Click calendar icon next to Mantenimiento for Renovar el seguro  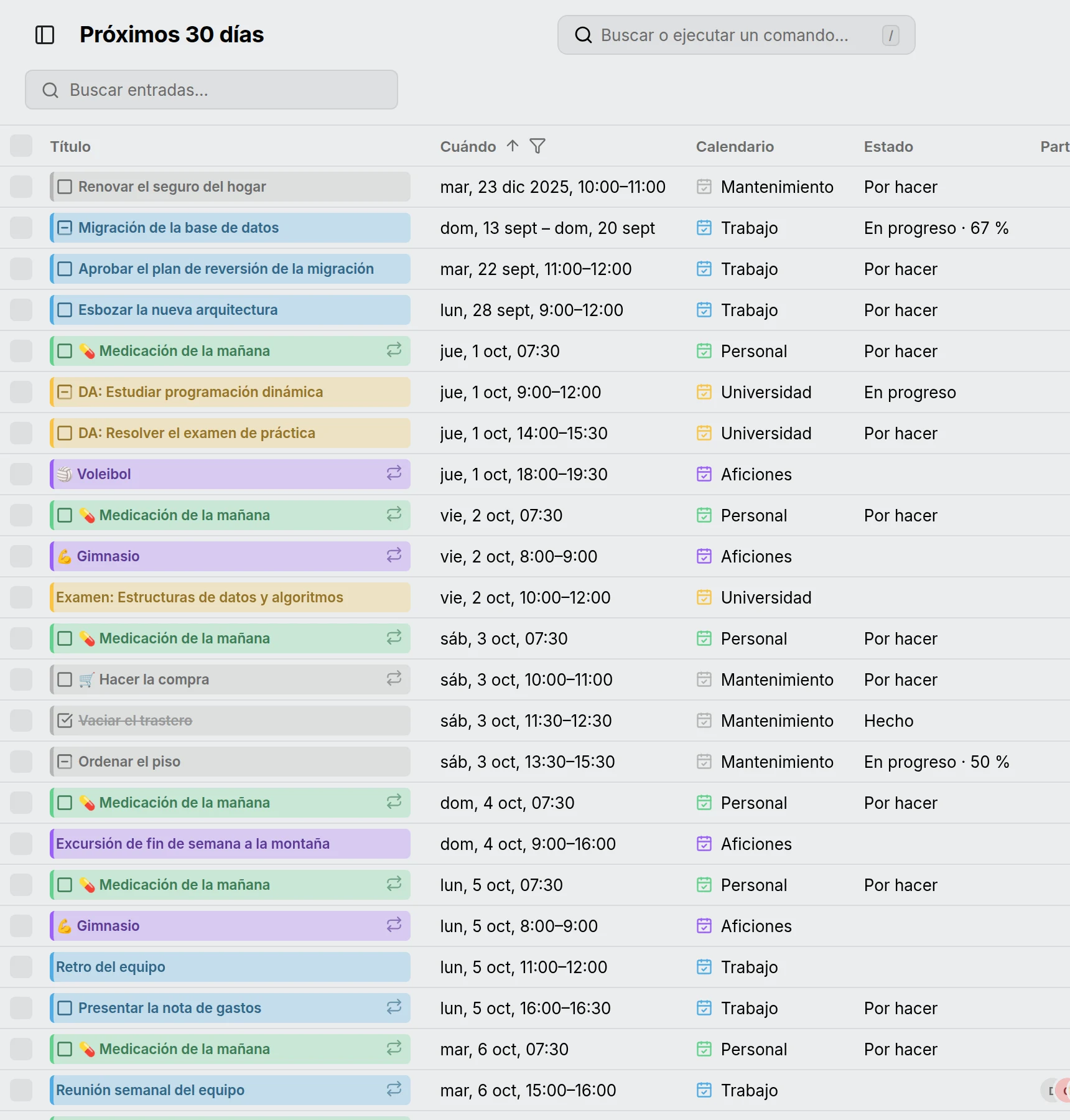(x=704, y=187)
